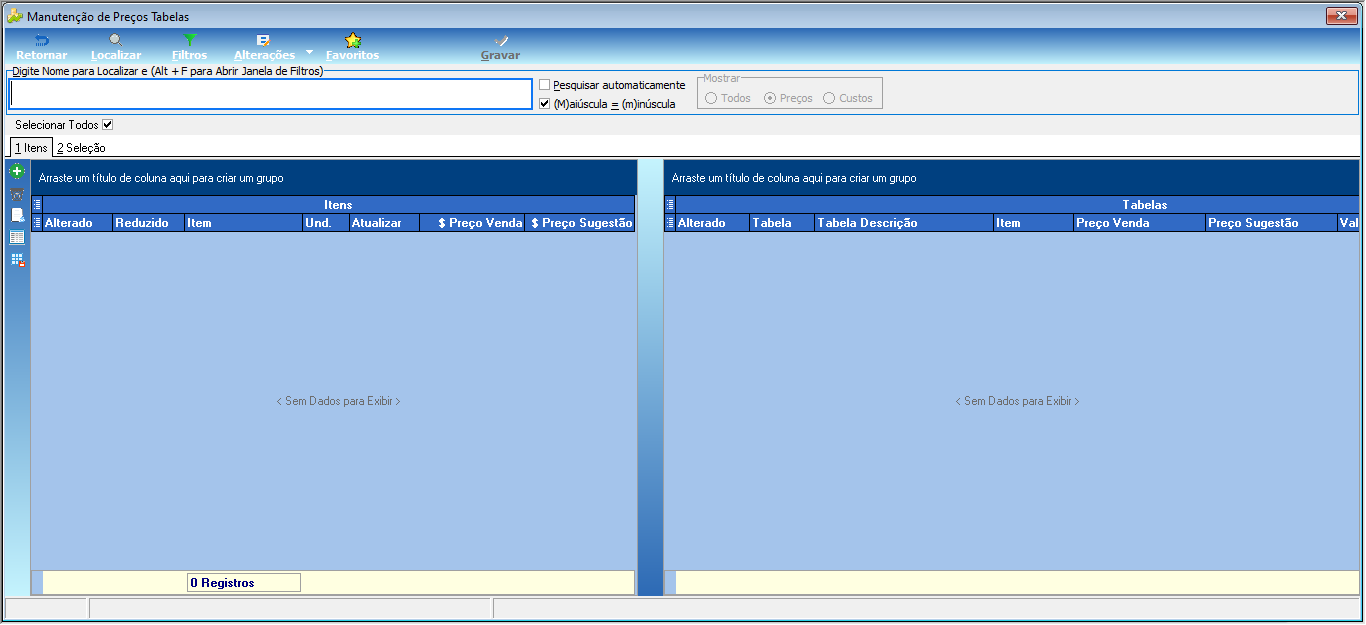Click the Itens band header
Screen dimensions: 1366x625
pos(338,205)
